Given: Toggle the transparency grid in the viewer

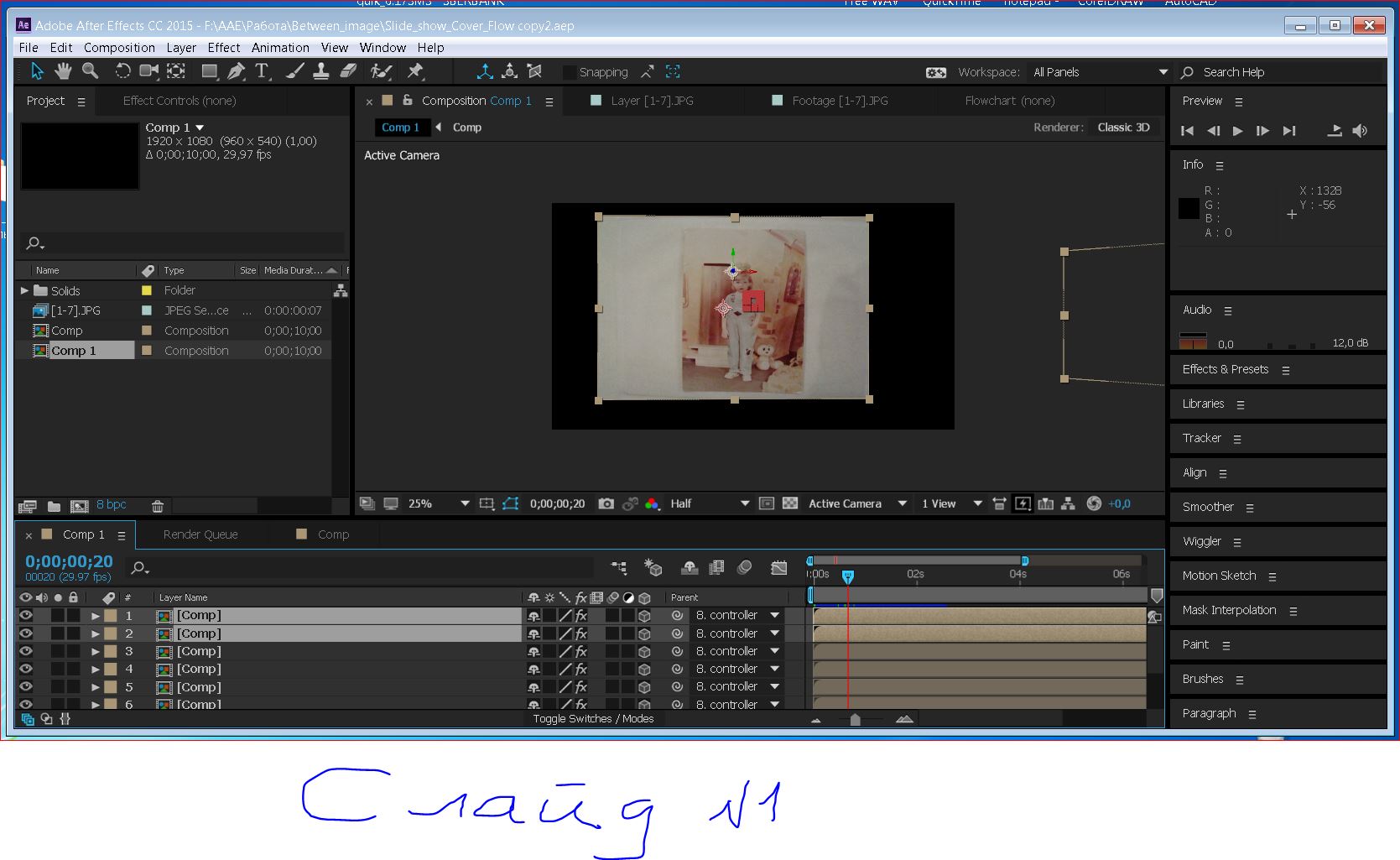Looking at the screenshot, I should [x=789, y=503].
